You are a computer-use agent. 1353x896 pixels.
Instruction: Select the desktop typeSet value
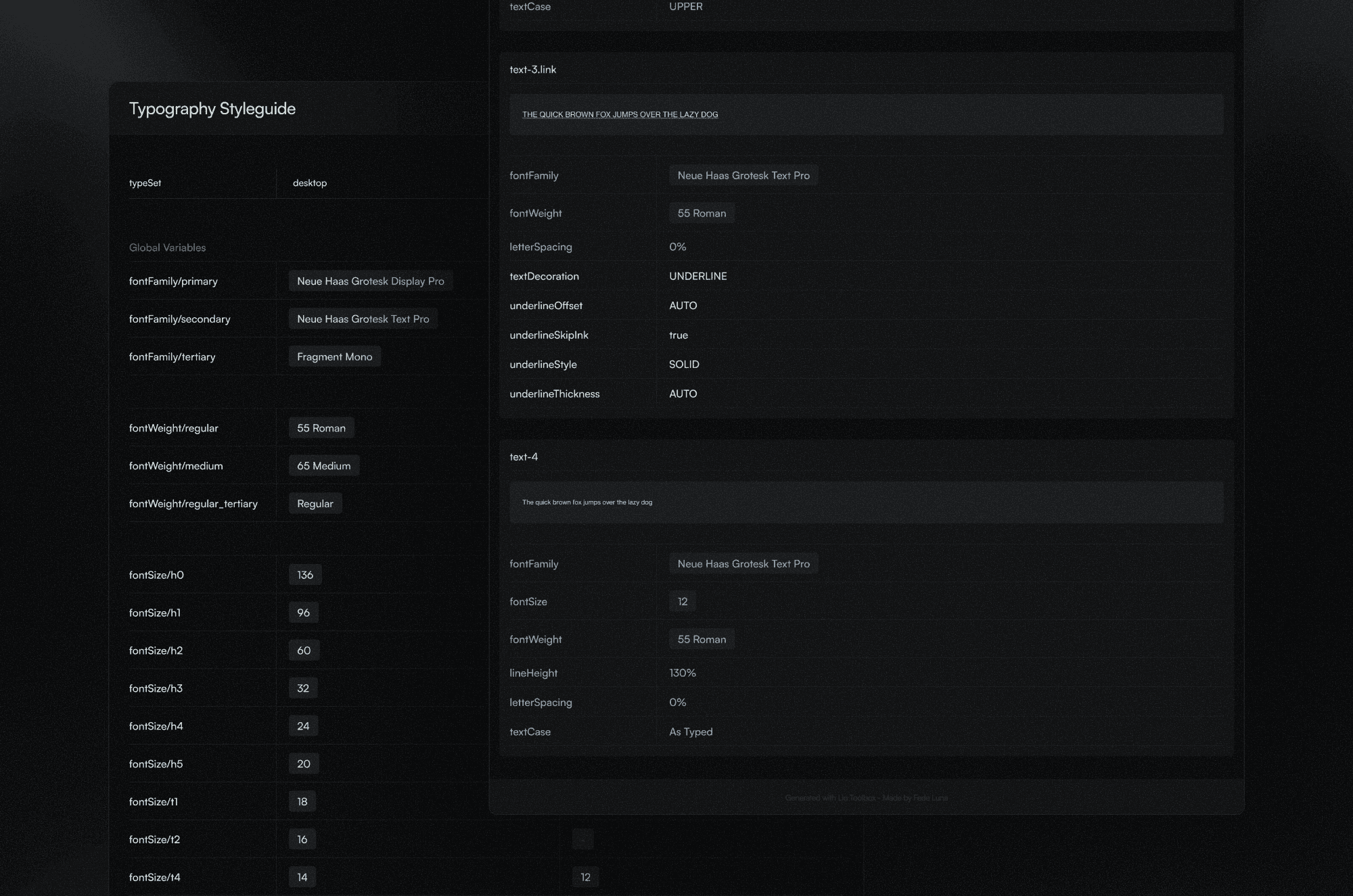tap(309, 183)
